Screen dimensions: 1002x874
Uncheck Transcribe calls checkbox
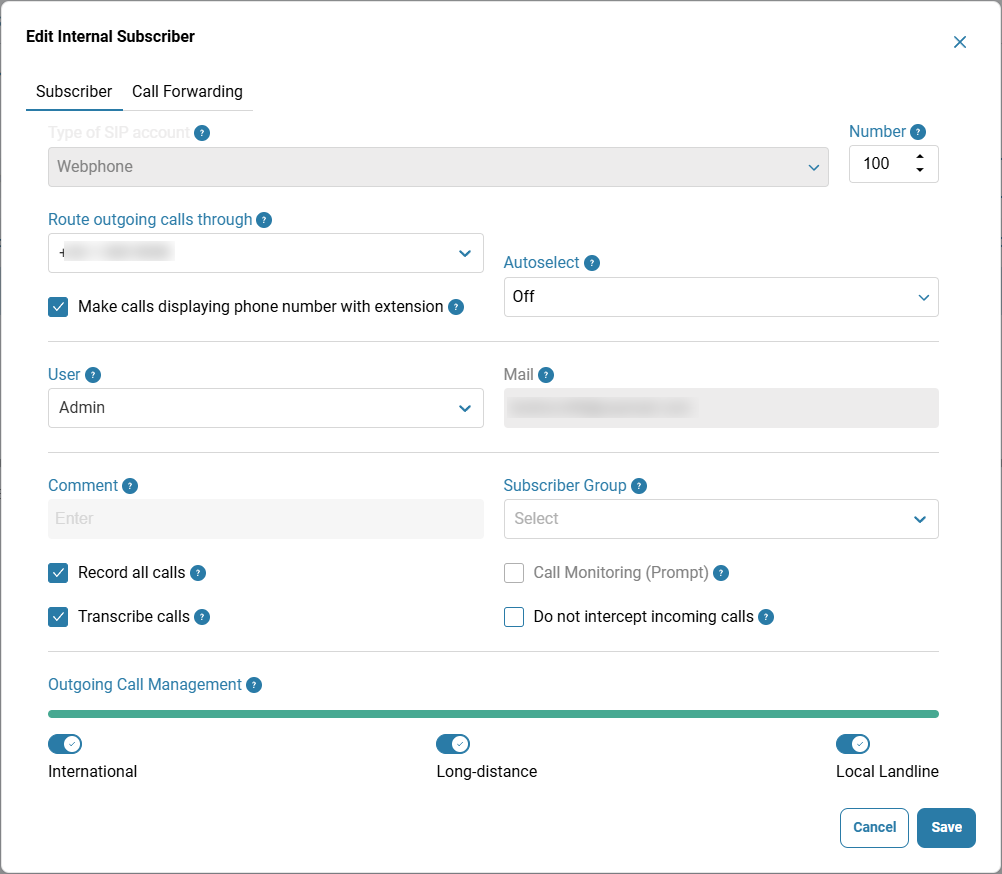[58, 617]
